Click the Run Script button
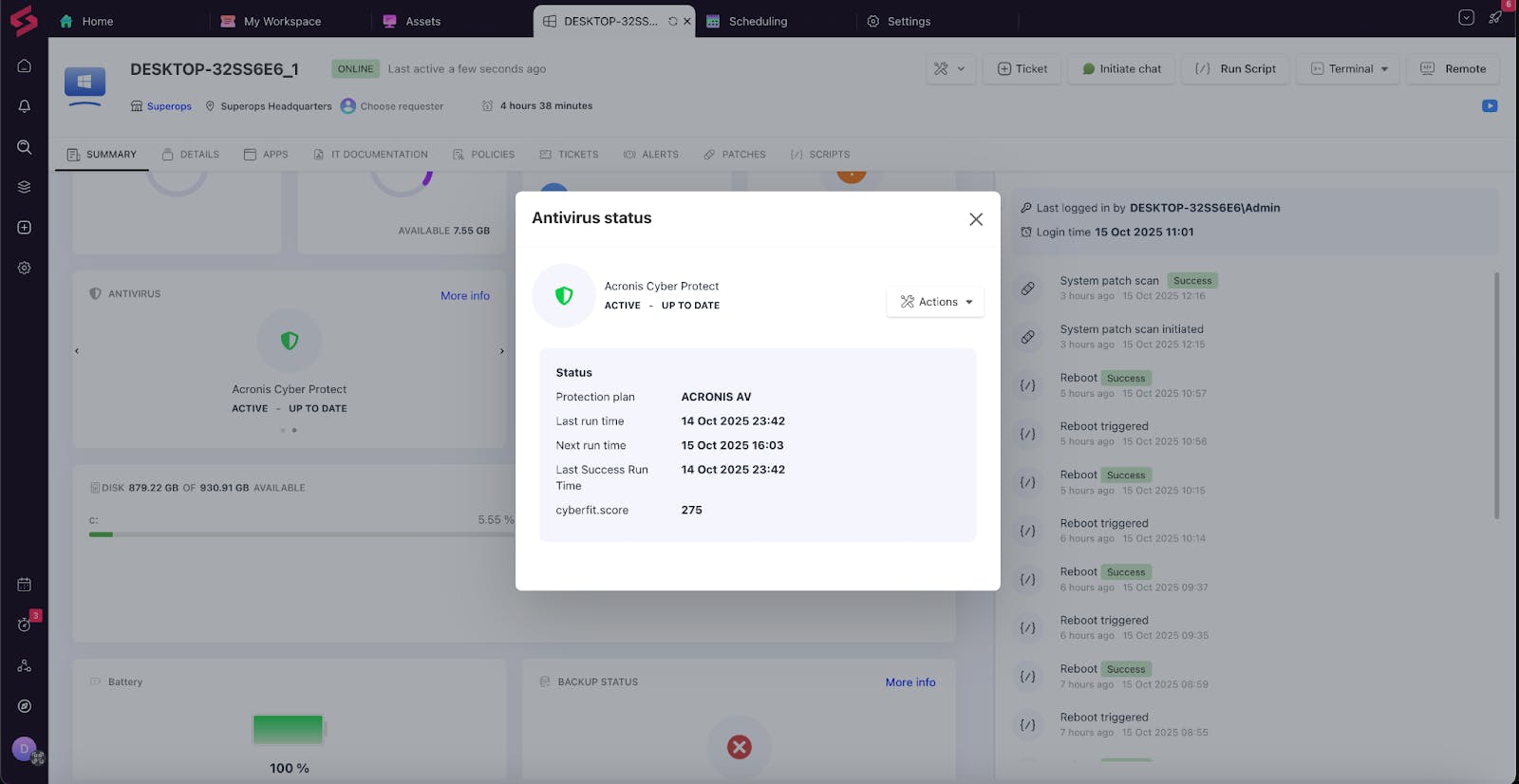The image size is (1519, 784). 1235,68
